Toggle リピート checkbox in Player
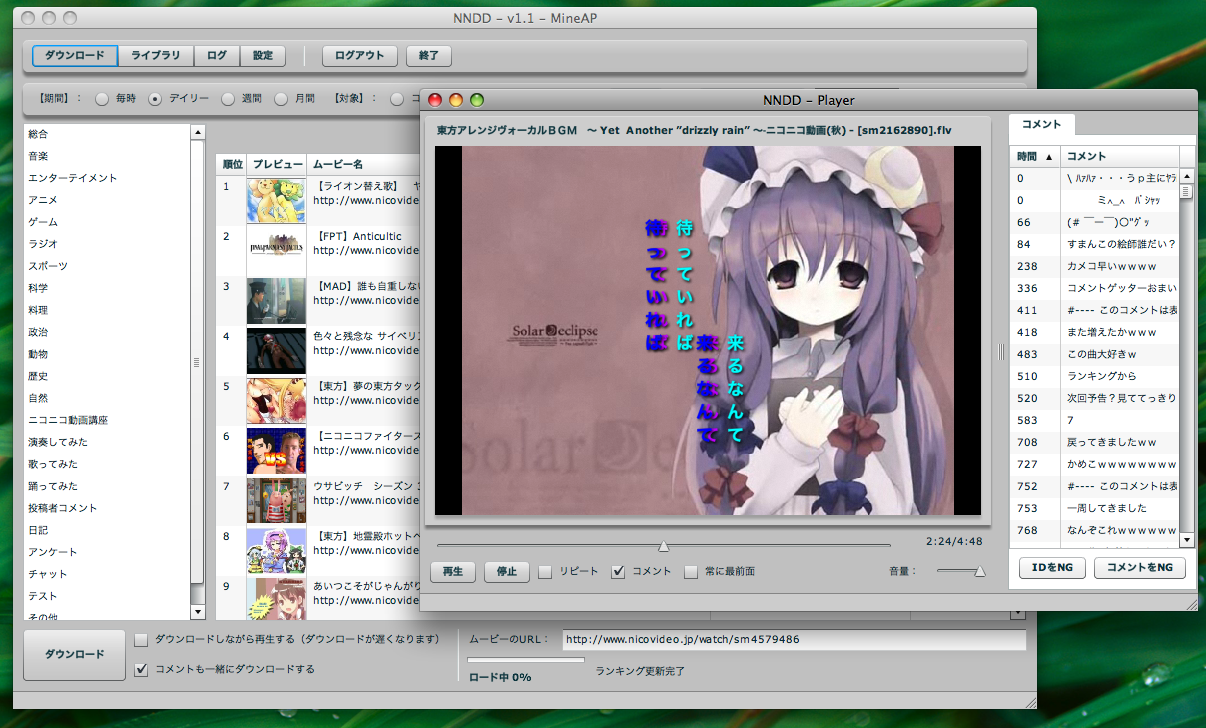Image resolution: width=1206 pixels, height=728 pixels. point(545,572)
